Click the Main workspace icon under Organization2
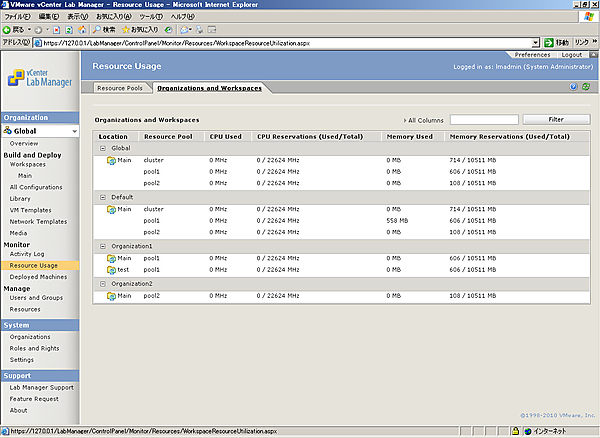Viewport: 600px width, 438px height. 111,296
